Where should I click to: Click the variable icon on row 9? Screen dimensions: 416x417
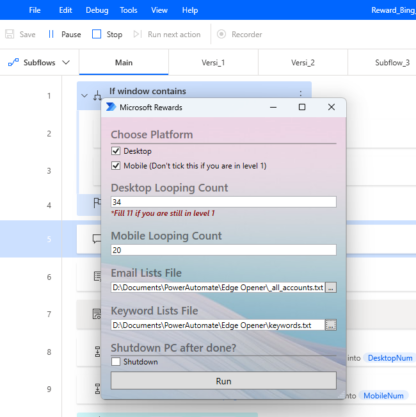point(98,389)
